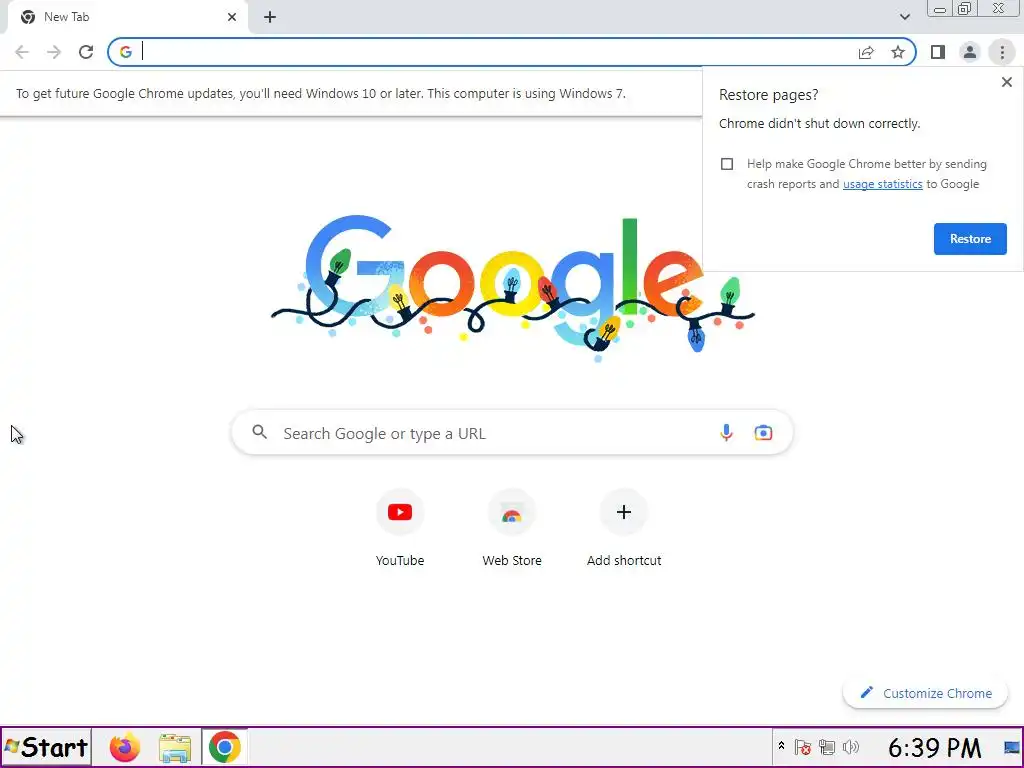Viewport: 1024px width, 768px height.
Task: Open the Action Center flag icon
Action: tap(803, 747)
